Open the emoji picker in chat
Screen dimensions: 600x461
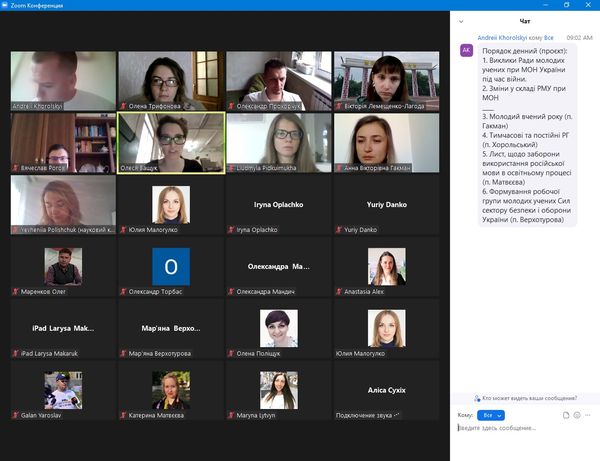(x=576, y=414)
